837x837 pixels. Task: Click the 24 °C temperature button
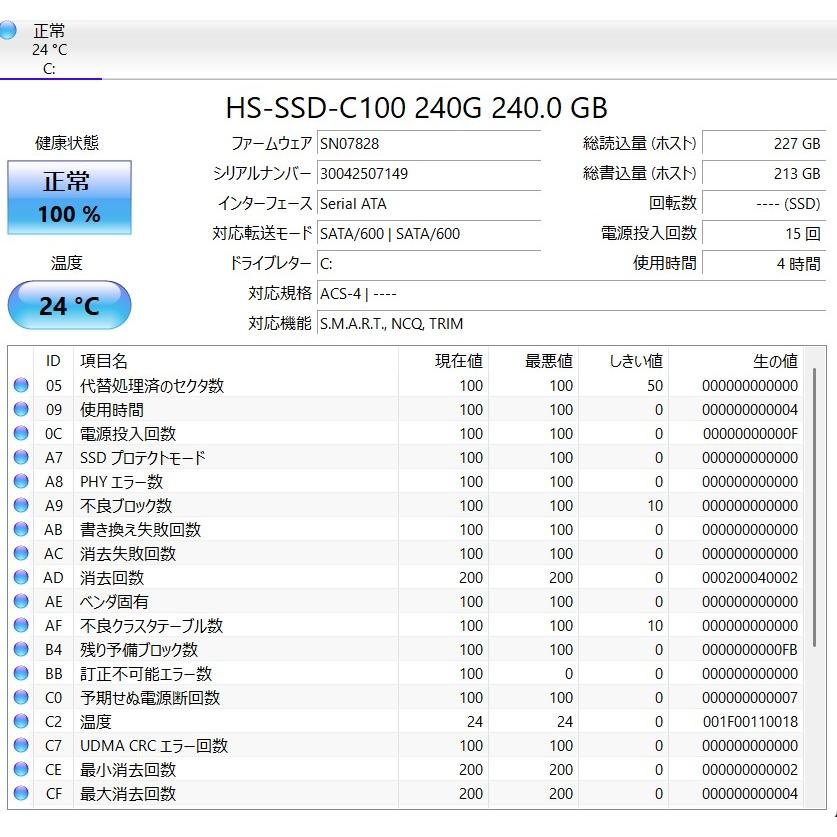coord(69,305)
